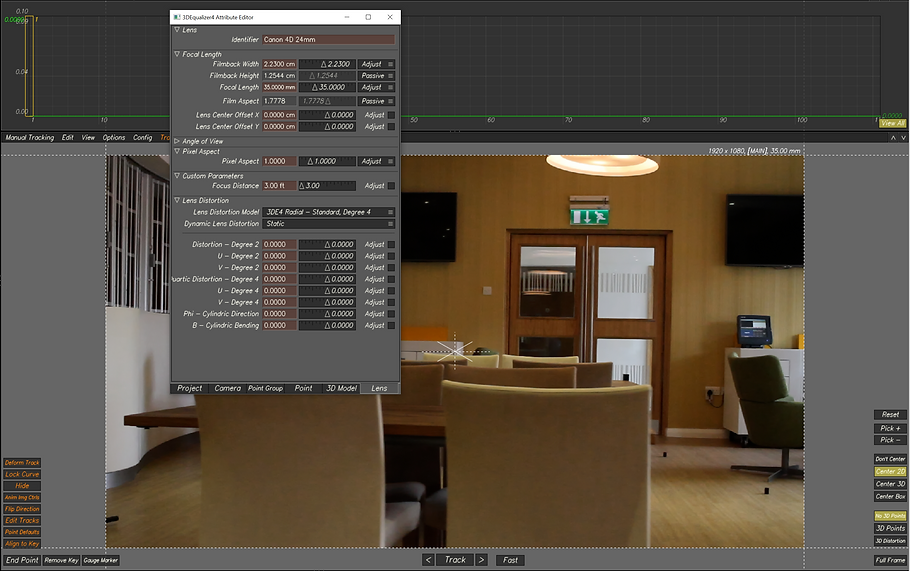Click the lens Identifier text field
Viewport: 910px width, 571px height.
(x=328, y=39)
